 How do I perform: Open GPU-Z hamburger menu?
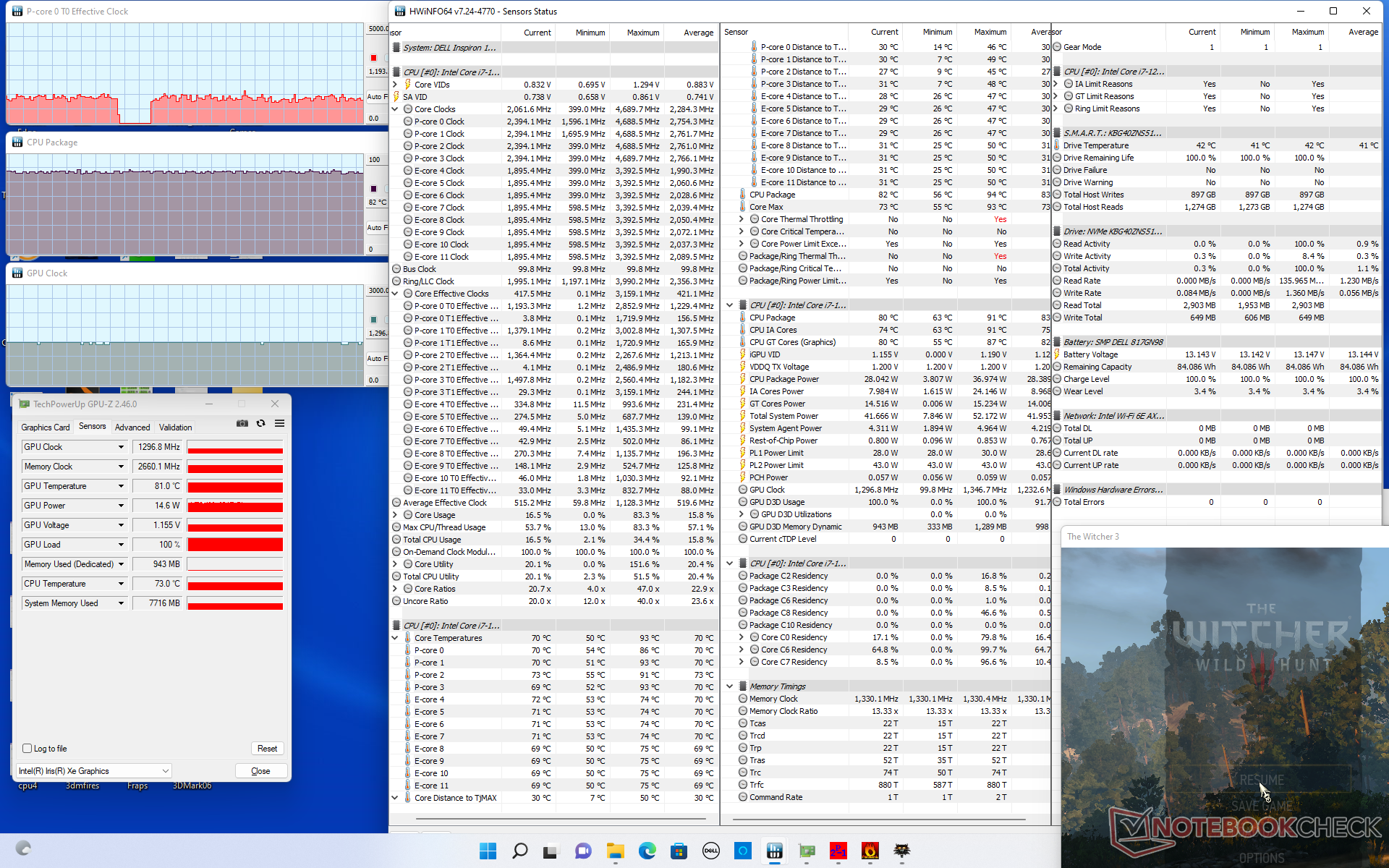[x=279, y=424]
